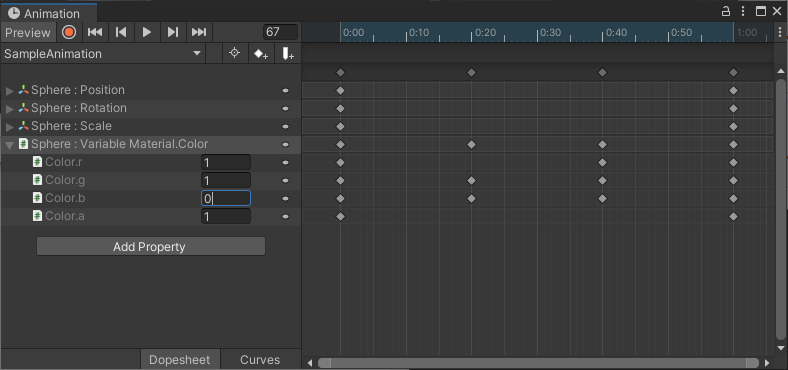The height and width of the screenshot is (370, 788).
Task: Click the vertical scrollbar up arrow
Action: [x=782, y=71]
